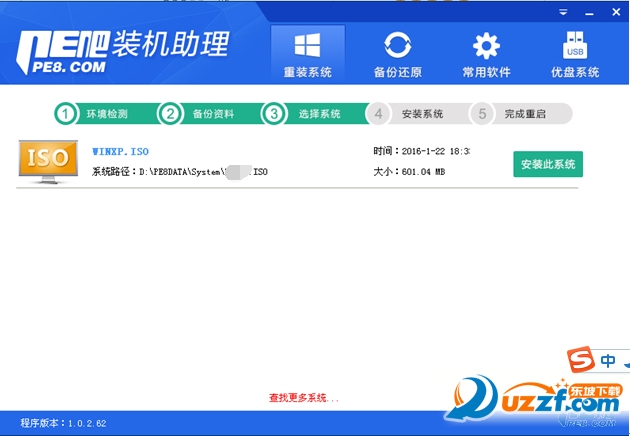Switch to 备份还原 tab
Viewport: 630px width, 436px height.
point(397,54)
